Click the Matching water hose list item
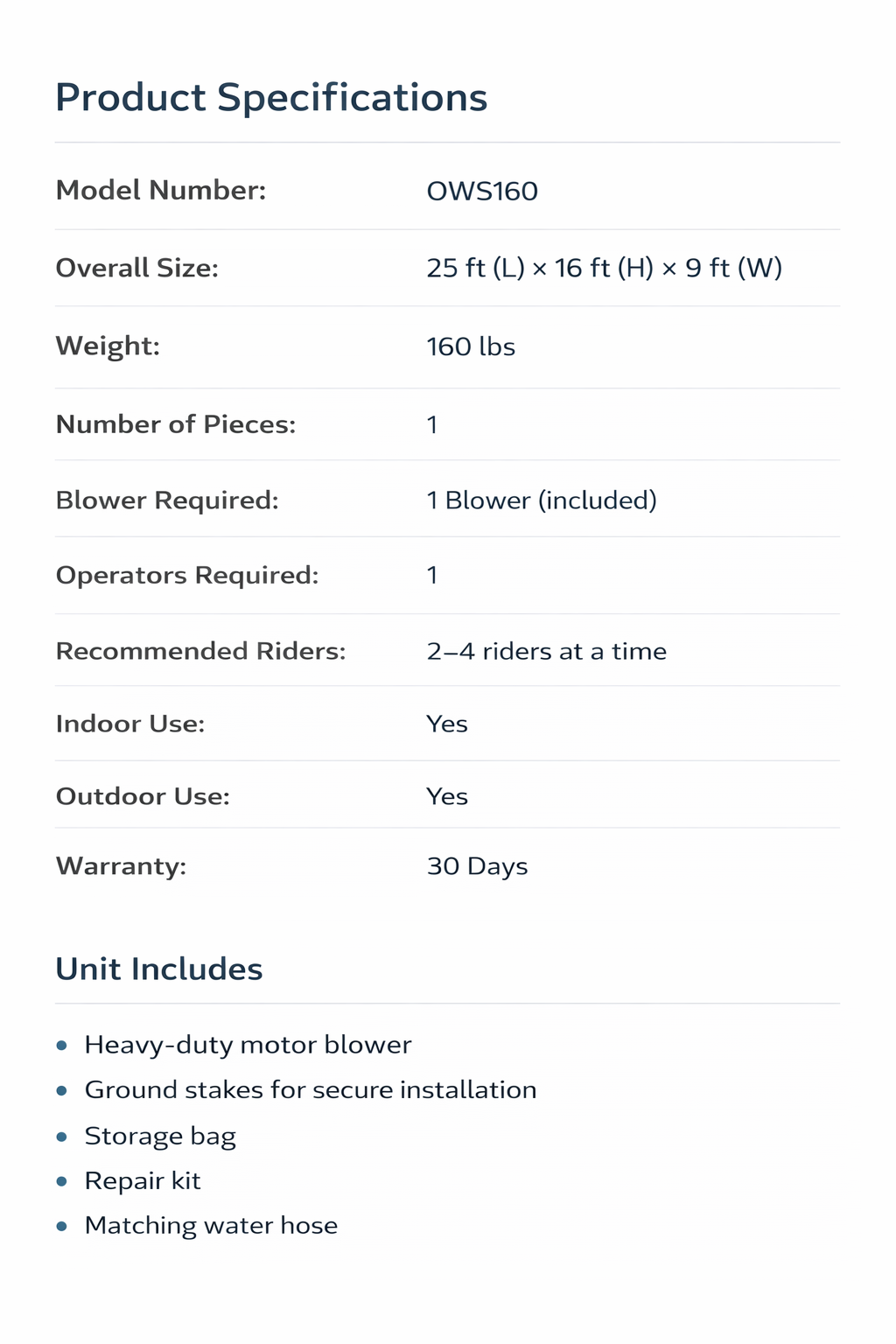896x1344 pixels. [x=211, y=1225]
